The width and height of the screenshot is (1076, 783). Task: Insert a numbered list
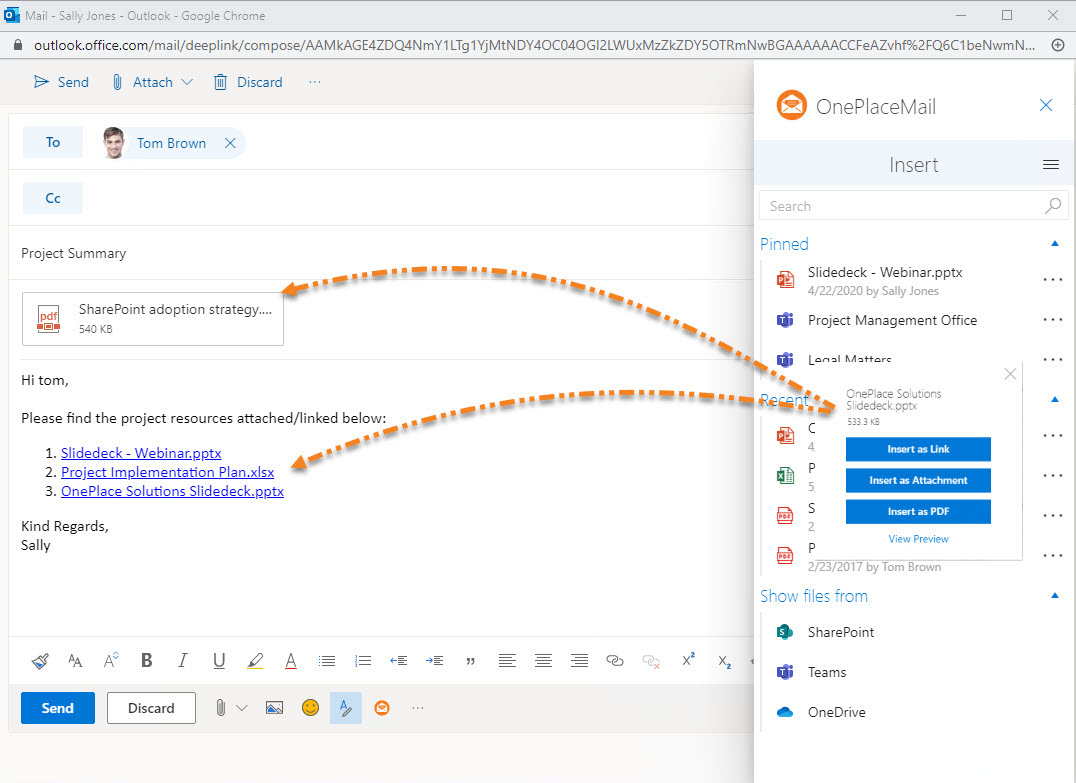[363, 661]
